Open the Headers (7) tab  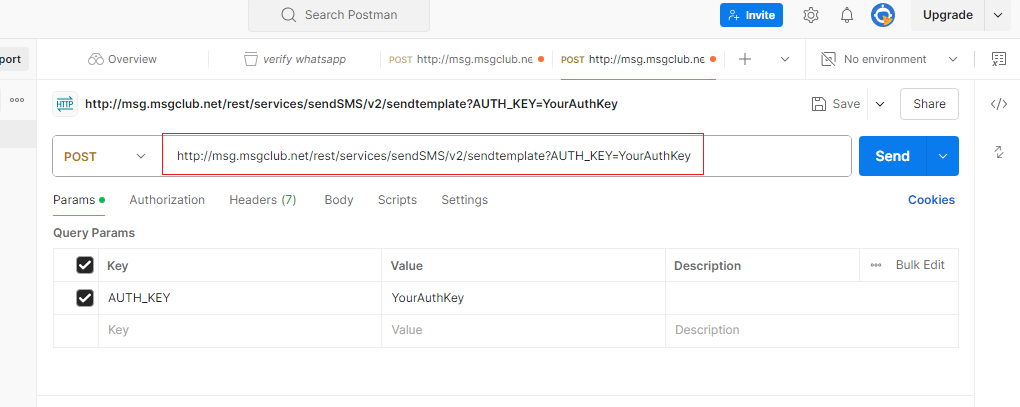(x=263, y=200)
